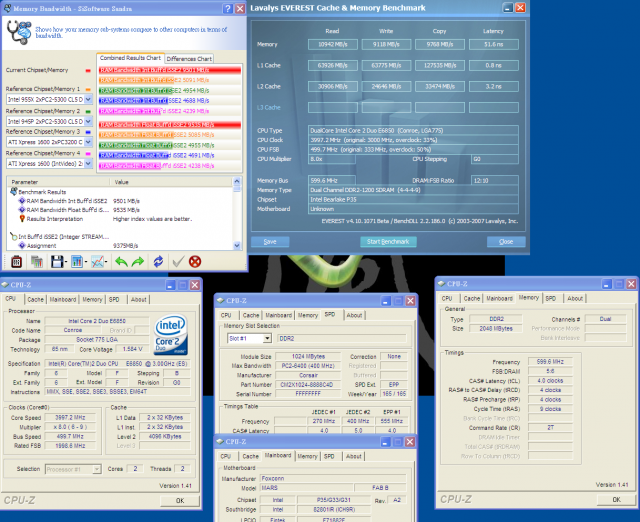Image resolution: width=640 pixels, height=522 pixels.
Task: Click the grey checkmark icon in Sandra toolbar
Action: click(x=178, y=262)
